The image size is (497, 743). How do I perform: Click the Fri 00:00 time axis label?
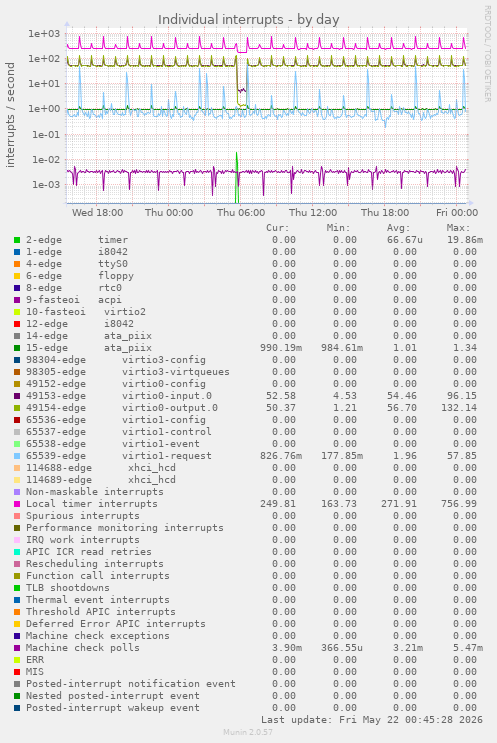tap(457, 213)
